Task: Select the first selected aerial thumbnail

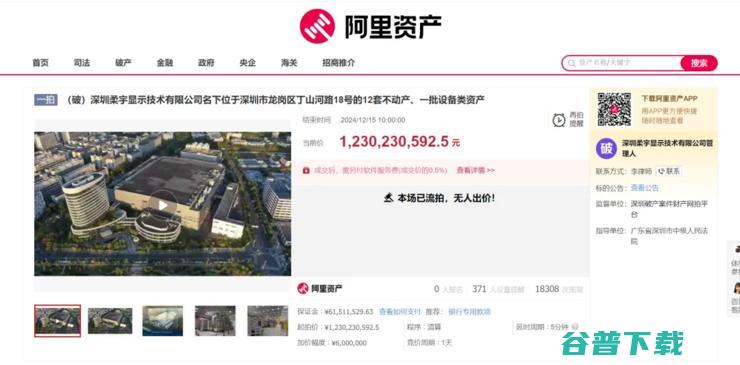Action: pos(58,321)
